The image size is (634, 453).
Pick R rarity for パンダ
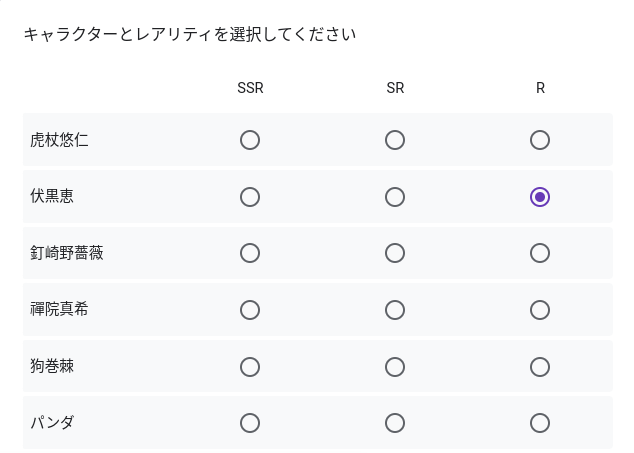(540, 423)
